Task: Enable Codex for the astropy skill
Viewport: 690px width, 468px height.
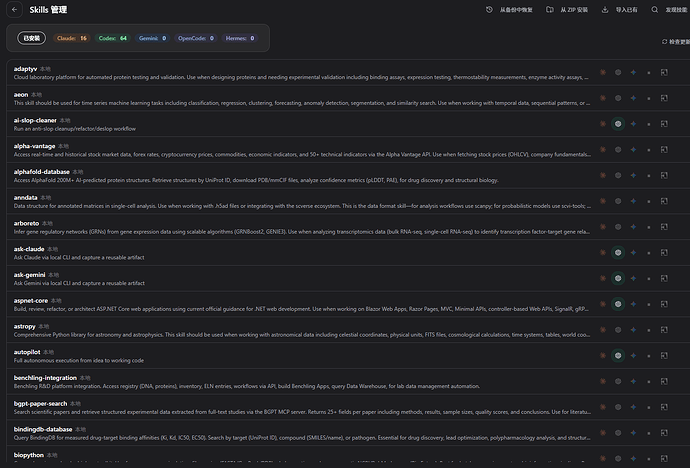Action: point(618,330)
